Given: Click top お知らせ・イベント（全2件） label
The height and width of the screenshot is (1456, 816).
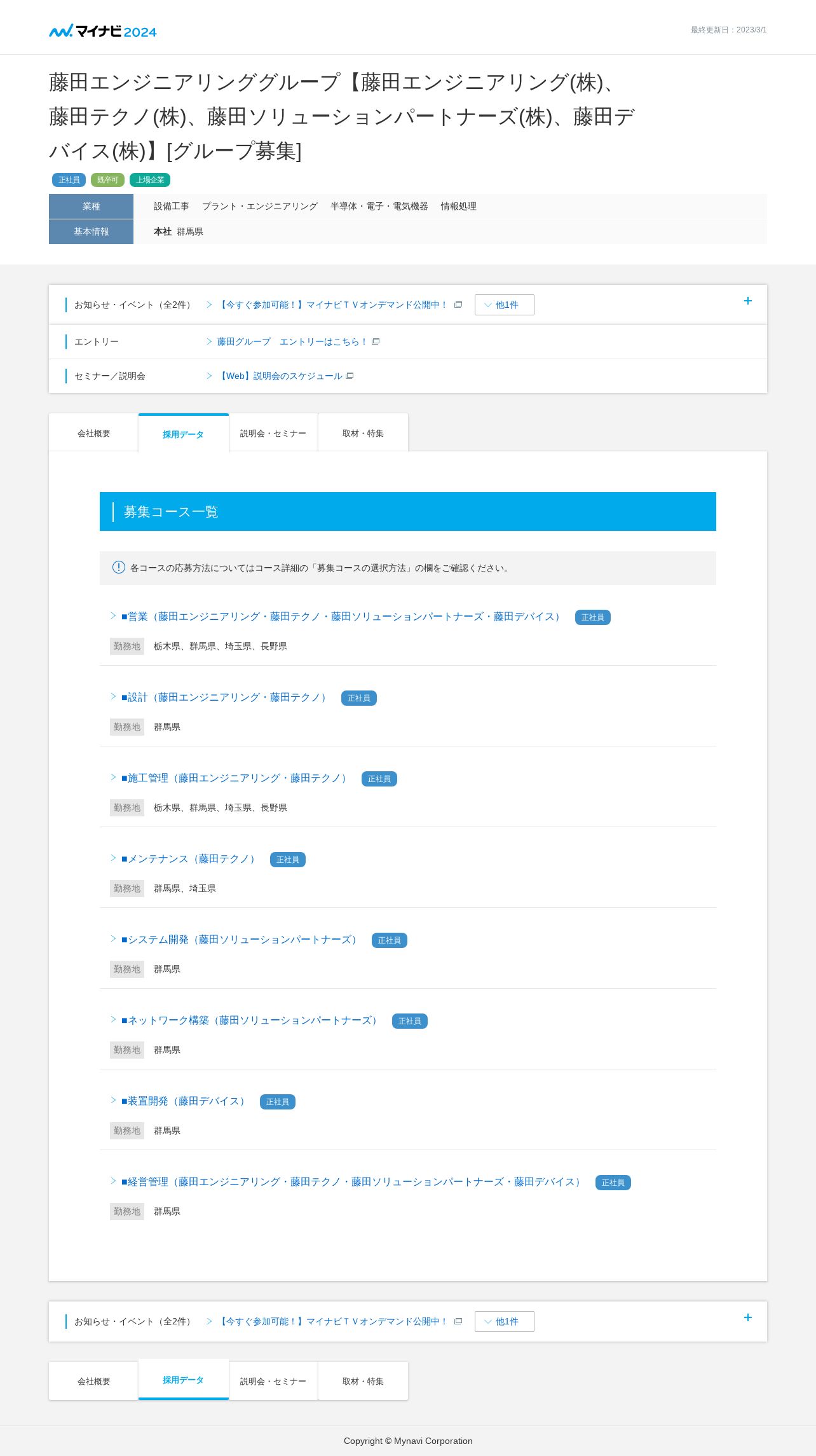Looking at the screenshot, I should coord(134,305).
